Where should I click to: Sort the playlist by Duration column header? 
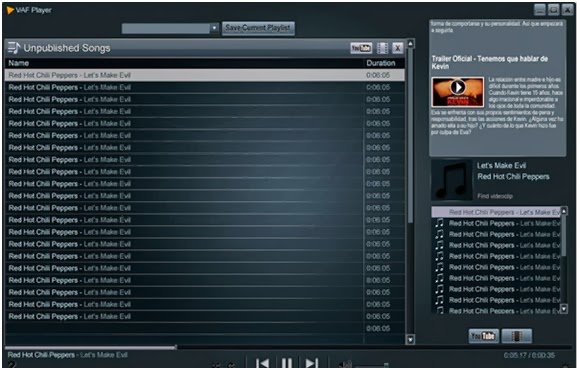(x=381, y=63)
